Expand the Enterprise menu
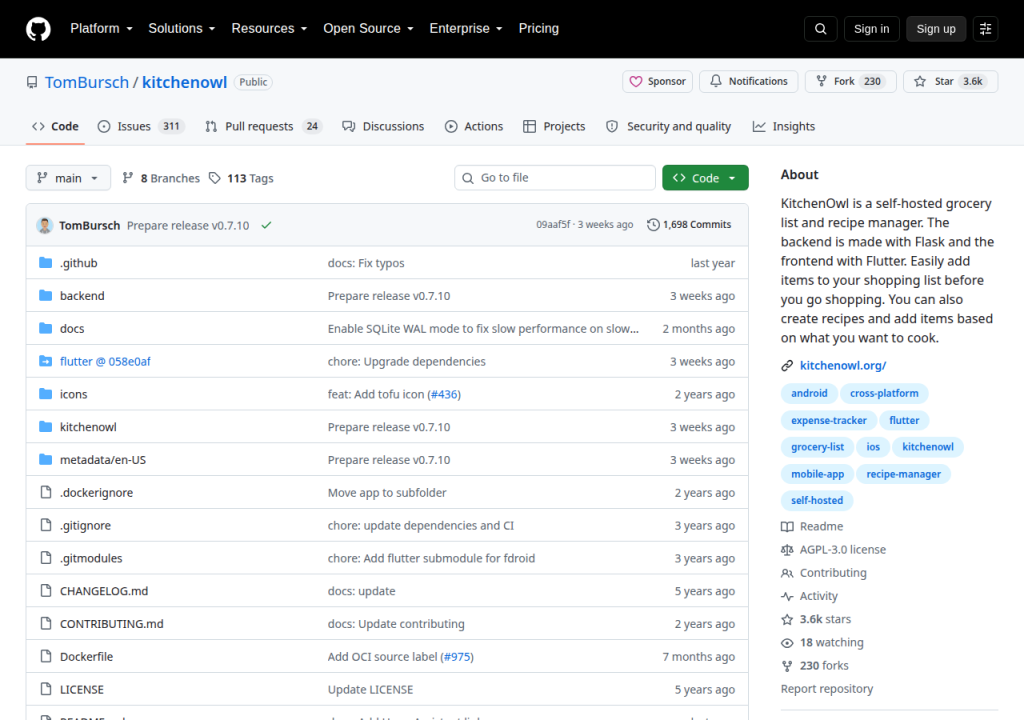The image size is (1024, 720). (x=466, y=29)
